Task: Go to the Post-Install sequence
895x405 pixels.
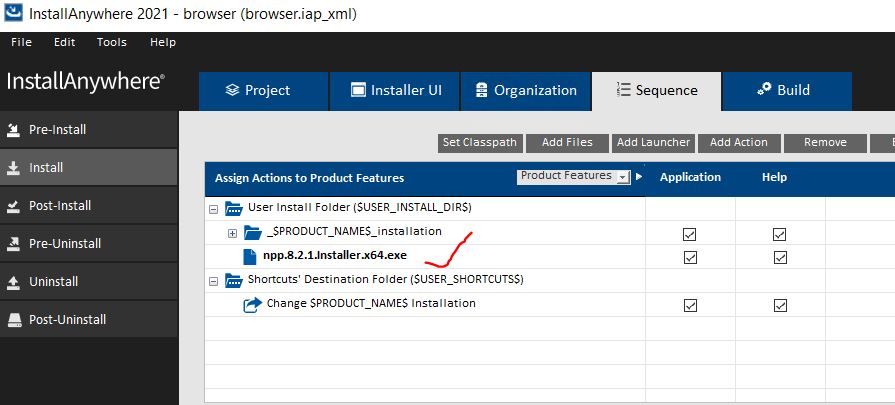Action: tap(88, 206)
